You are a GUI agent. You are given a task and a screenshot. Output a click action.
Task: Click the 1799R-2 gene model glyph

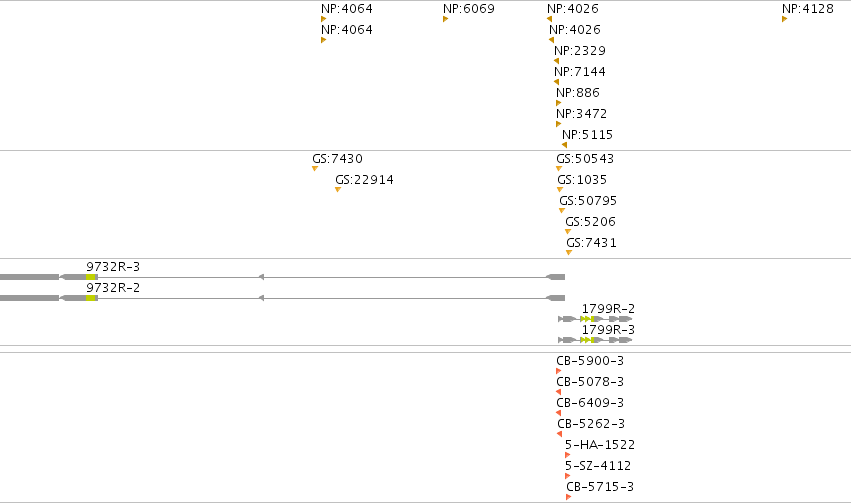[595, 319]
